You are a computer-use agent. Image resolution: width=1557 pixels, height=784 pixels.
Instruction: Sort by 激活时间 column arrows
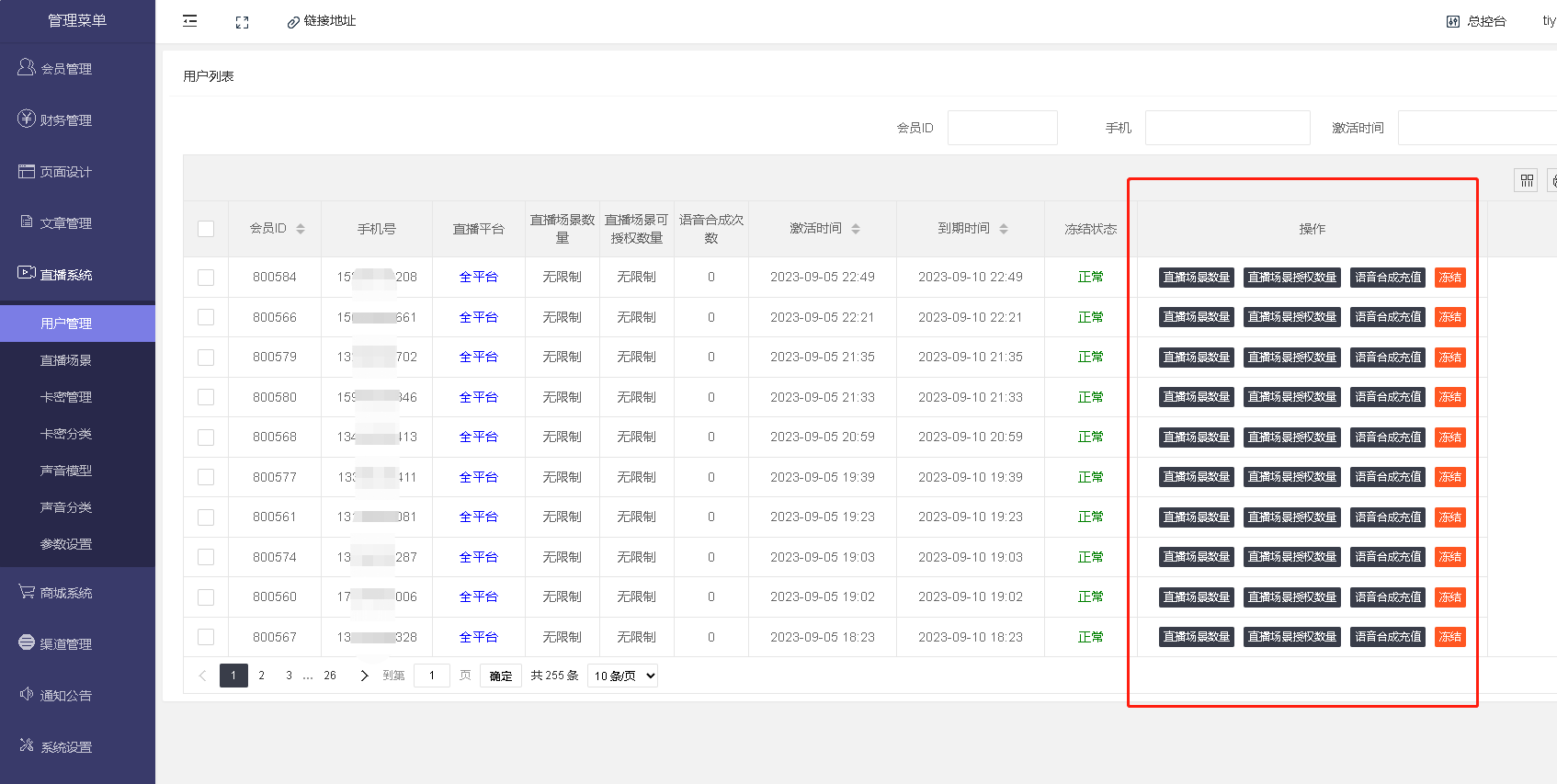856,229
